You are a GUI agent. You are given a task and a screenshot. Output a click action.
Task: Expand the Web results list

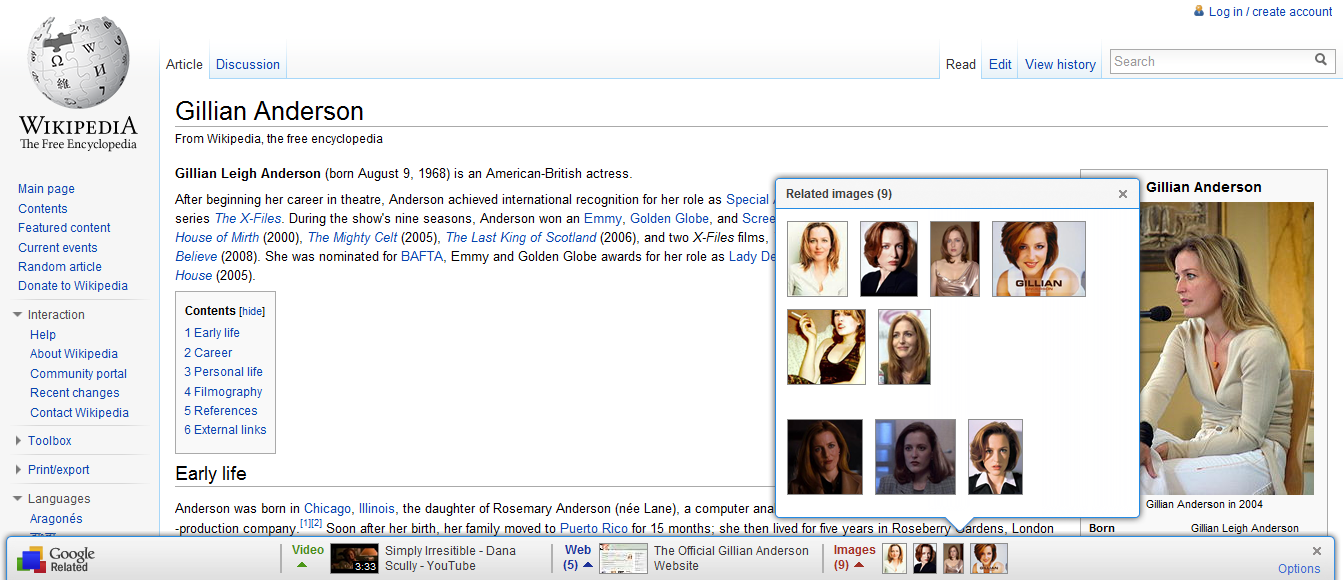[588, 565]
